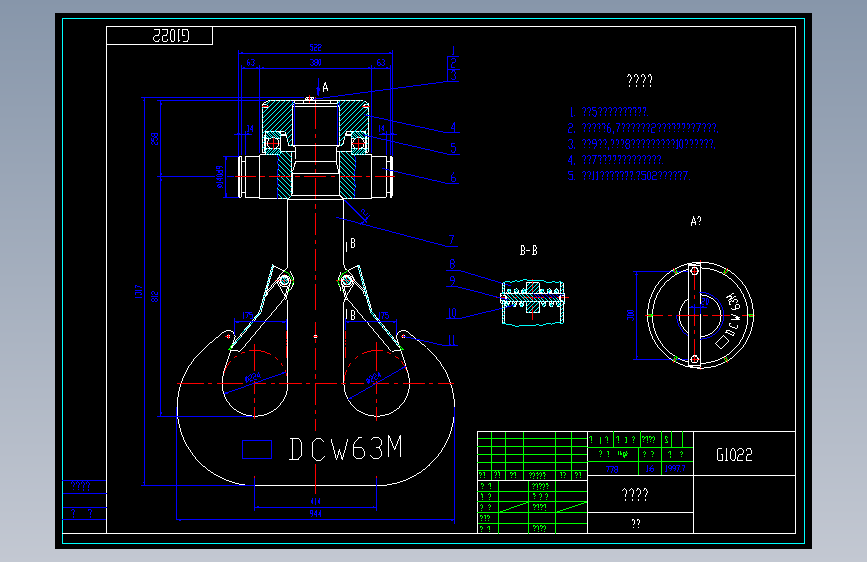Select the A? view title above circular view

(696, 221)
